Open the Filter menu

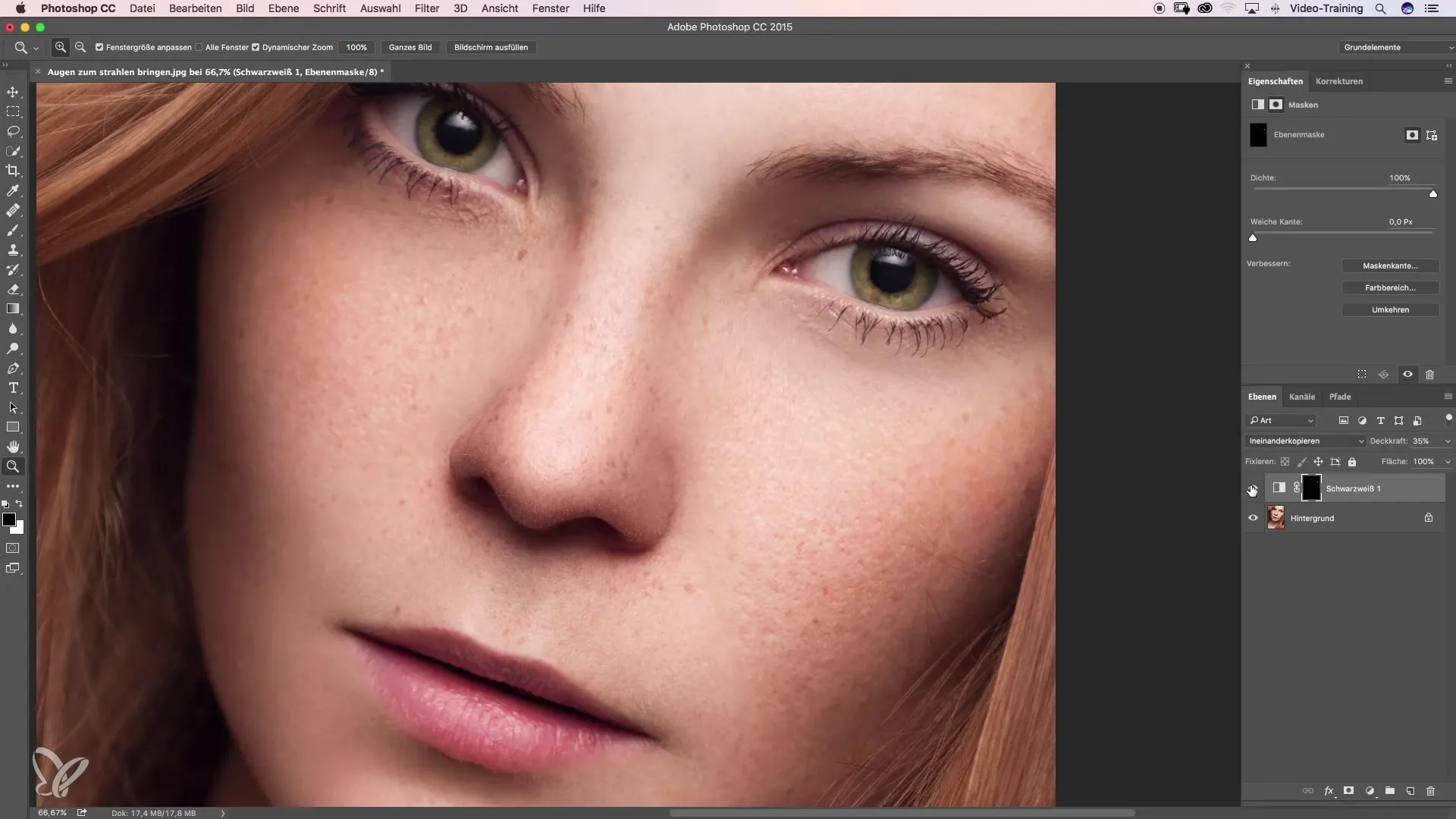click(x=427, y=8)
